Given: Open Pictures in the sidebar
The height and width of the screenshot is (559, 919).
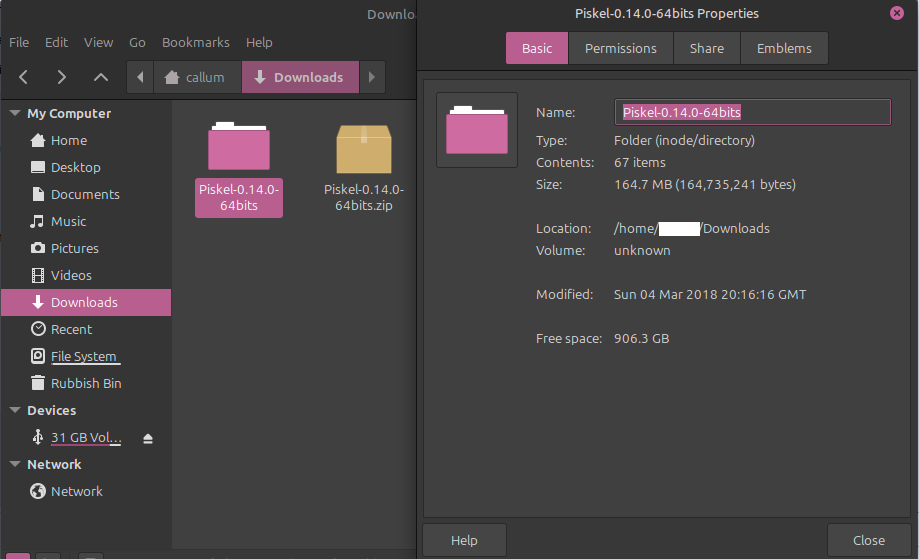Looking at the screenshot, I should [x=86, y=248].
